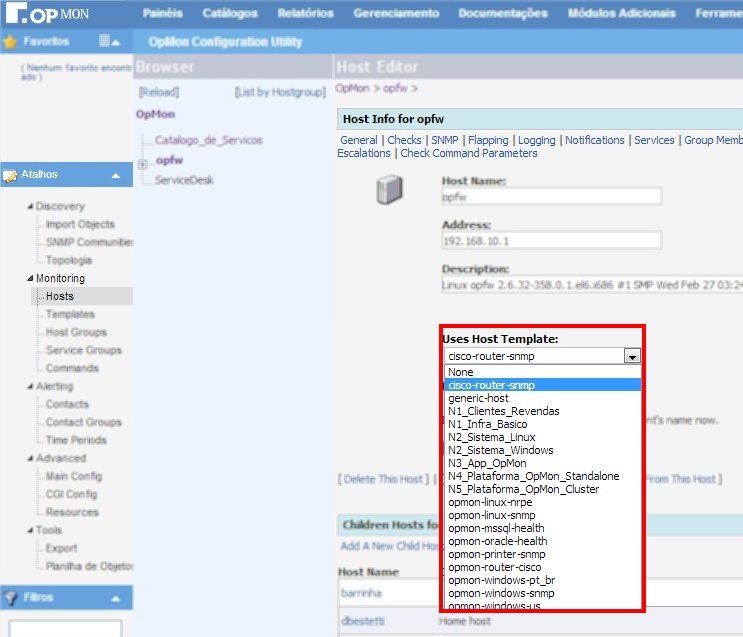Collapse the Atalhos panel arrow
The image size is (743, 637).
pos(115,175)
